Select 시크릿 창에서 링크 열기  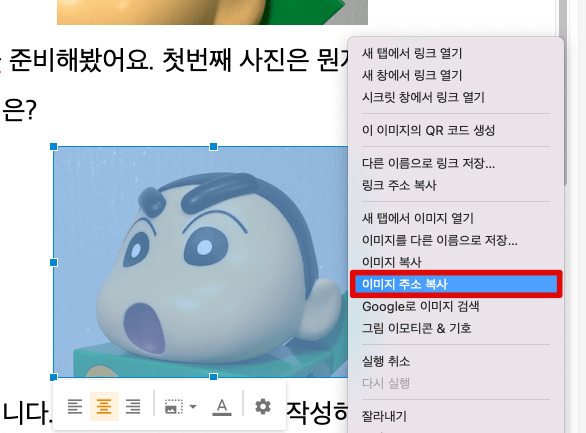point(423,98)
